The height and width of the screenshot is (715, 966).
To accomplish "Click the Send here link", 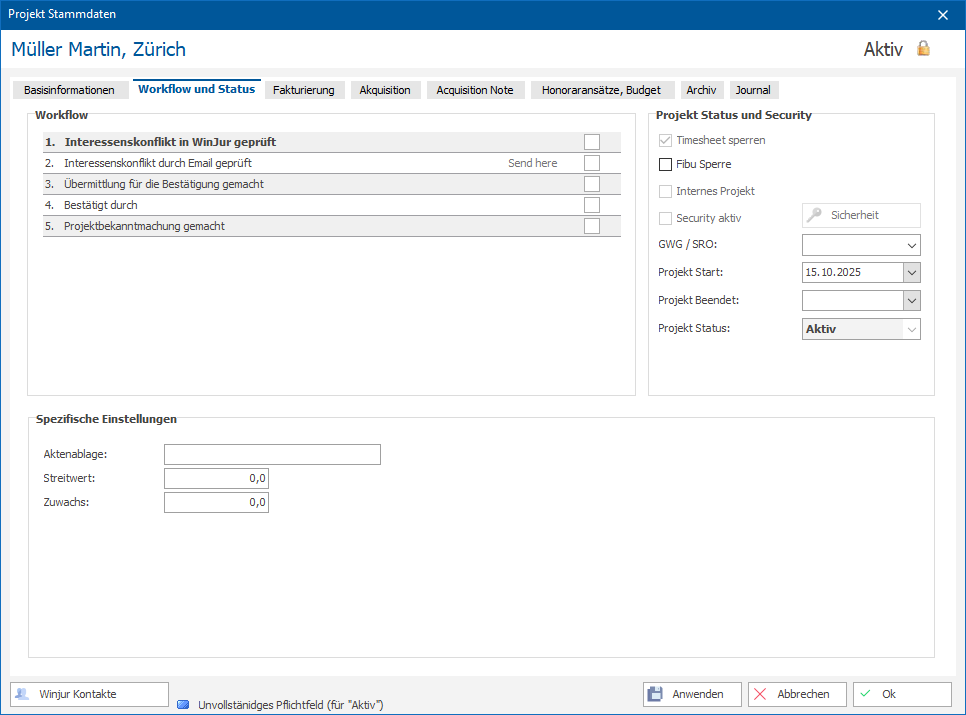I will [x=533, y=163].
